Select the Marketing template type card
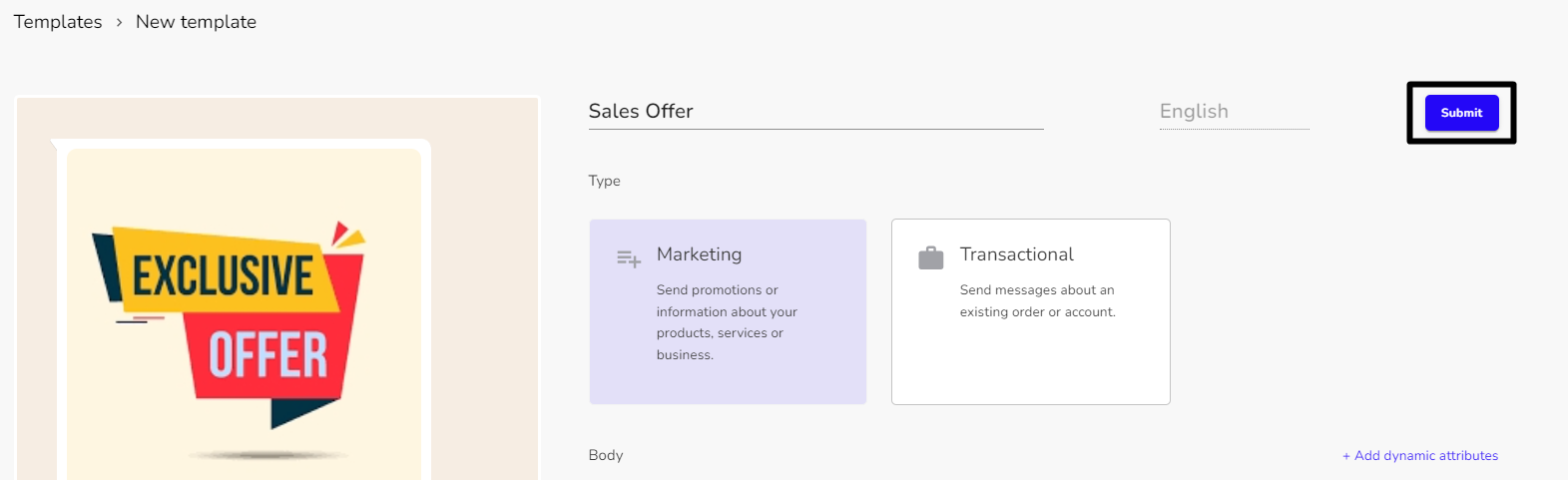This screenshot has height=480, width=1568. 728,311
